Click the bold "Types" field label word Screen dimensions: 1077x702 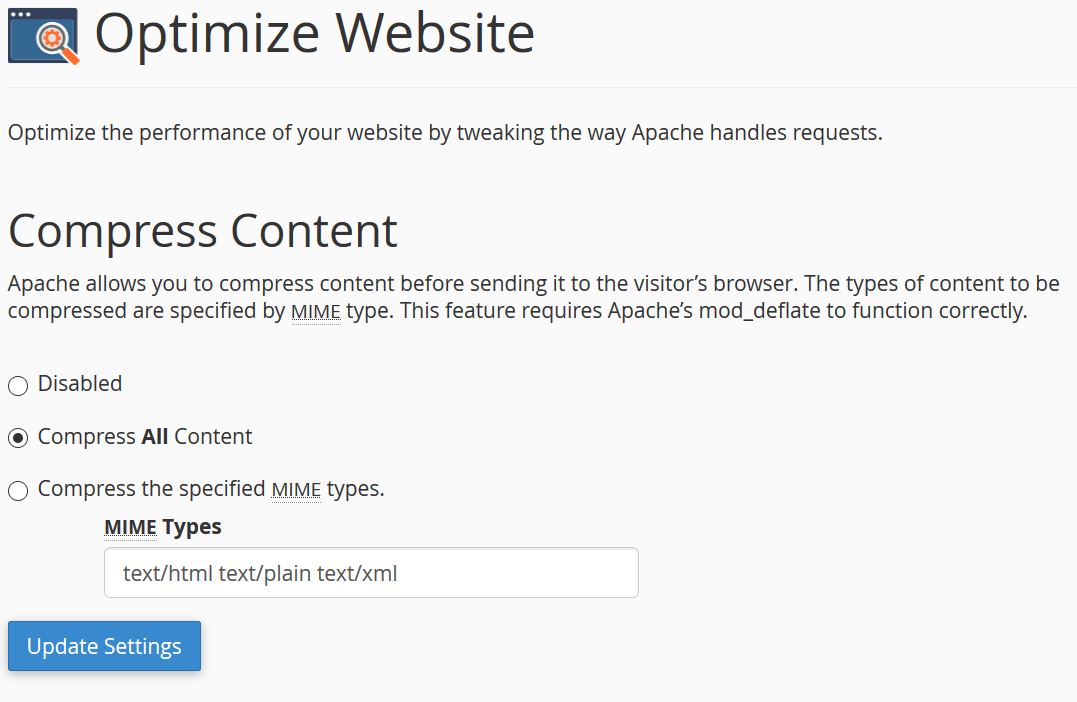(x=192, y=526)
